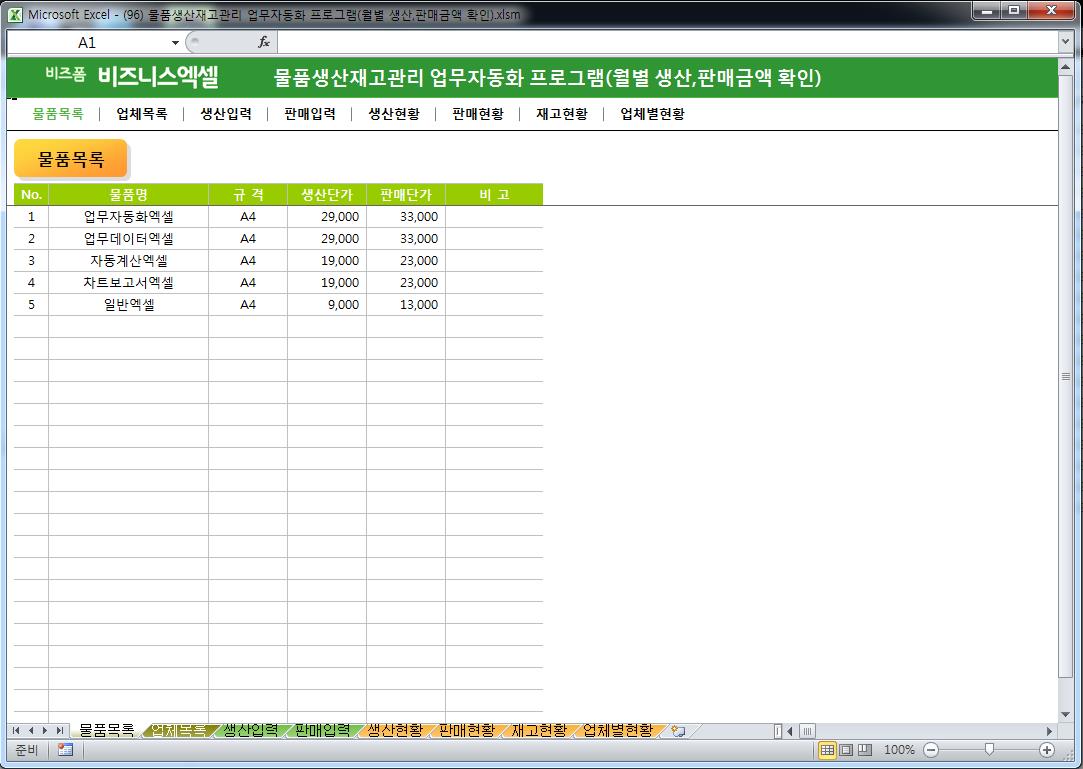Open 업체목록 navigation link
Viewport: 1083px width, 769px height.
pyautogui.click(x=142, y=114)
